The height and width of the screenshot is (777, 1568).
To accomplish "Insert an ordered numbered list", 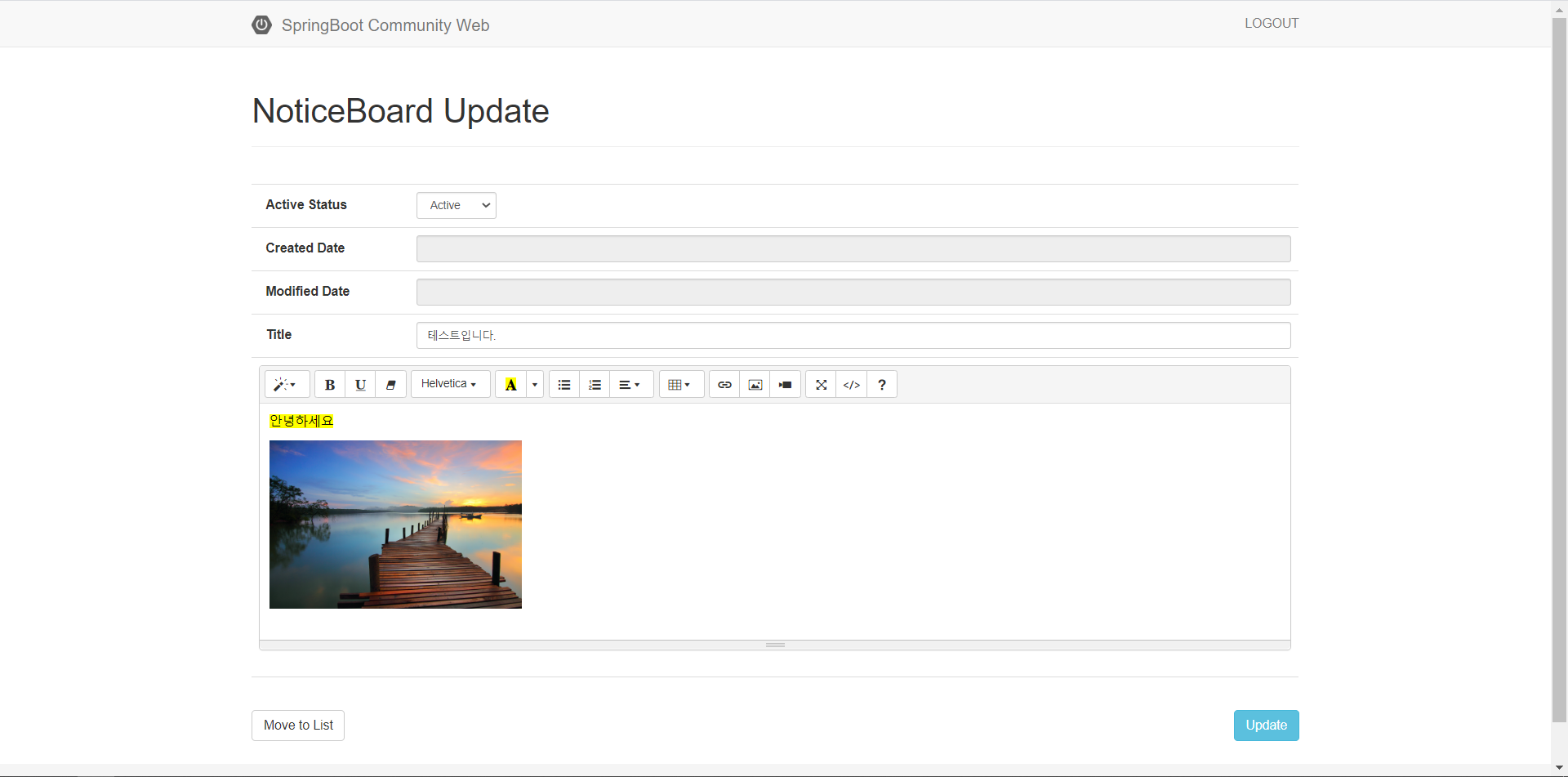I will click(x=595, y=385).
